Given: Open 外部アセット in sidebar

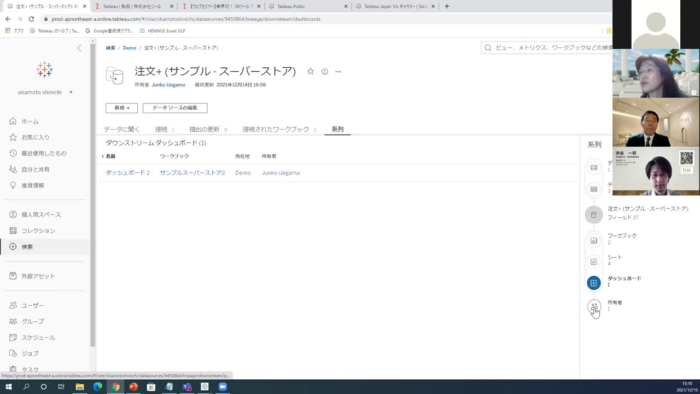Looking at the screenshot, I should [38, 276].
